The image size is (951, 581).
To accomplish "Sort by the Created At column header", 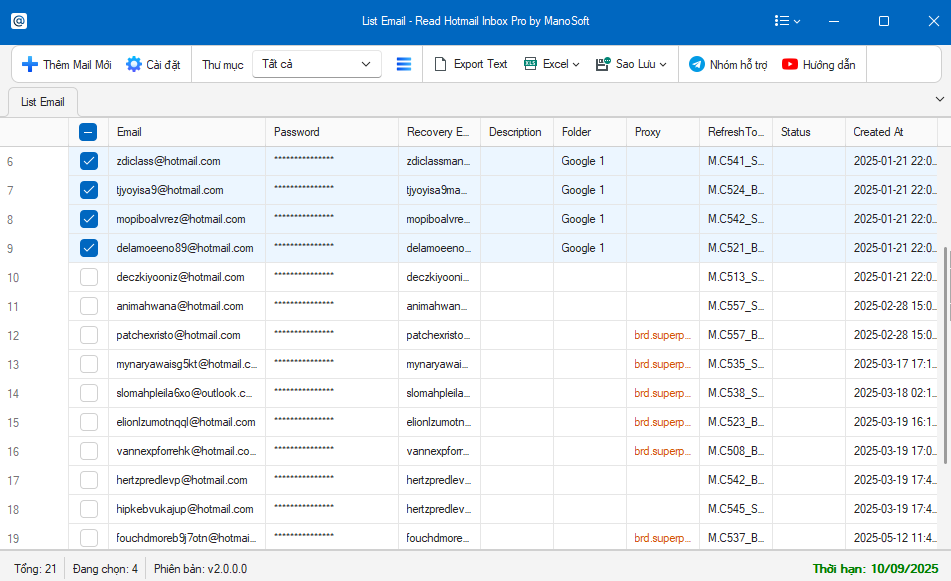I will click(891, 132).
